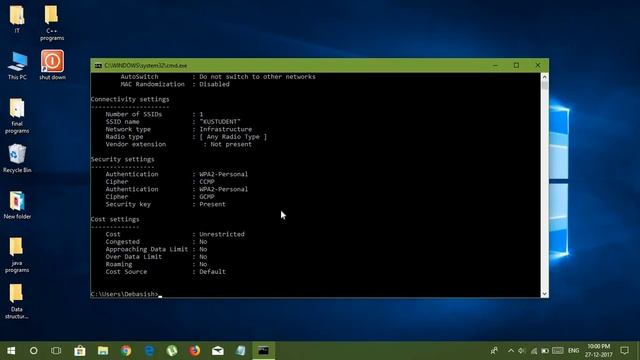This screenshot has height=360, width=640.
Task: Open the notepad-like taskbar icon
Action: click(241, 351)
